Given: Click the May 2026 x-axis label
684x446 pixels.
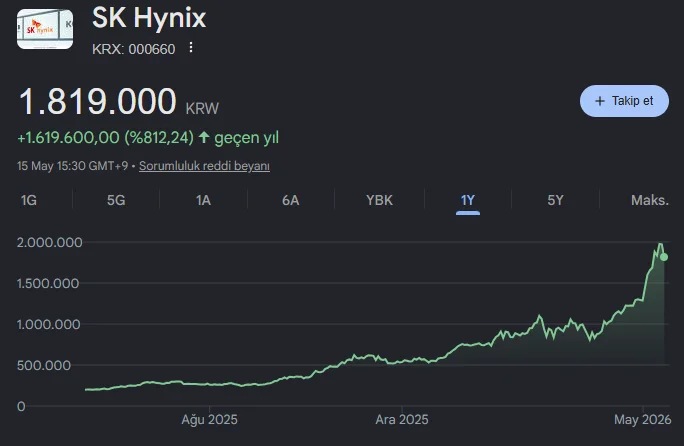Looking at the screenshot, I should coord(643,419).
